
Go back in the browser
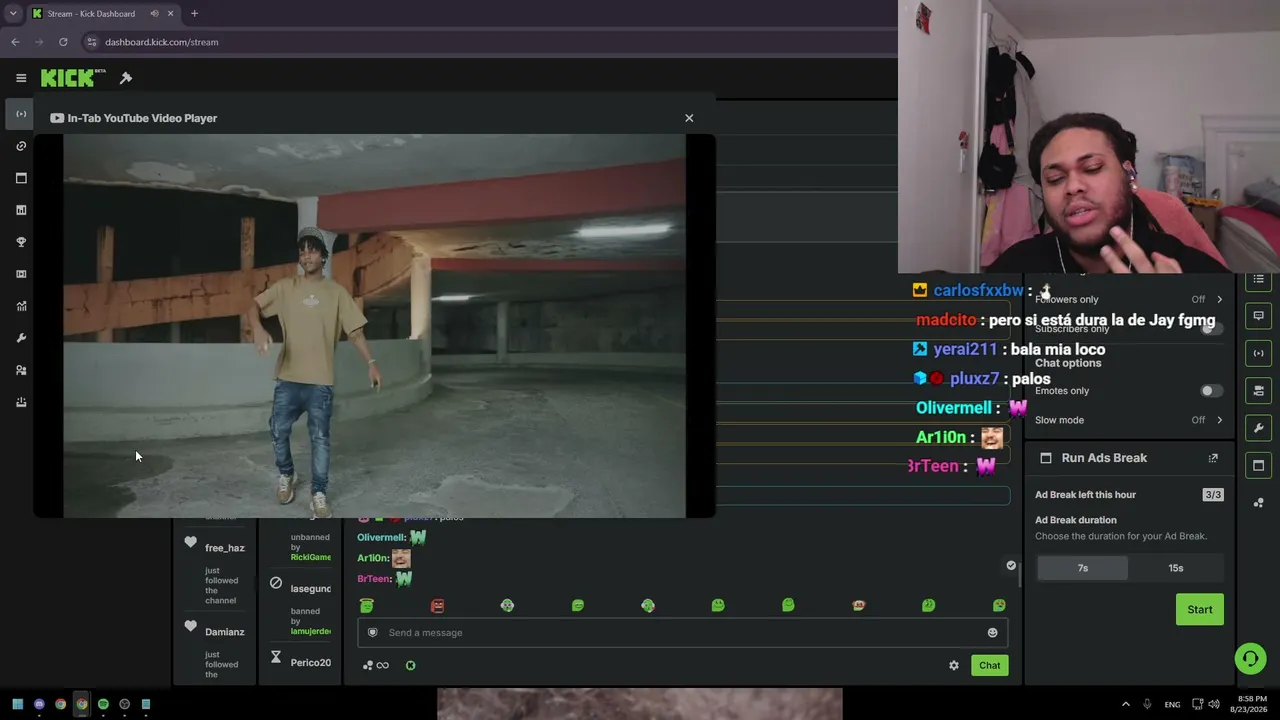[x=15, y=42]
